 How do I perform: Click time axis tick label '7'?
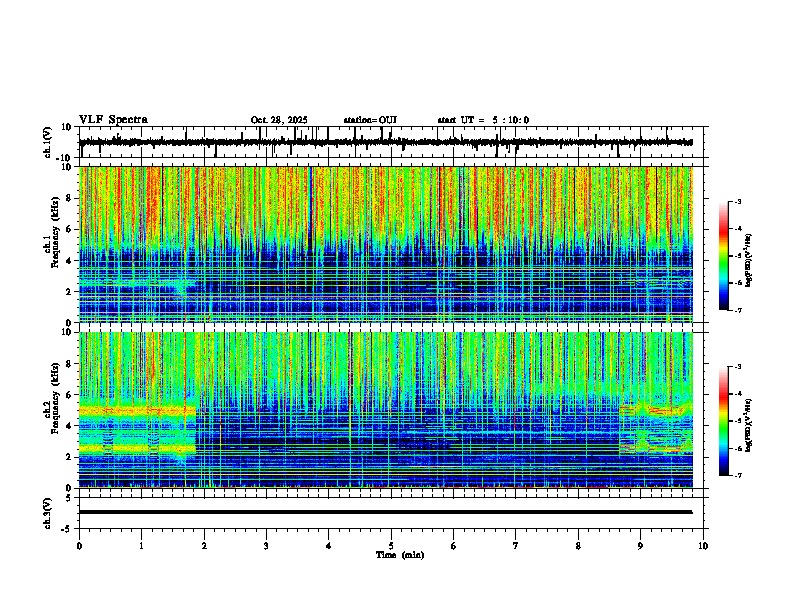click(x=516, y=546)
